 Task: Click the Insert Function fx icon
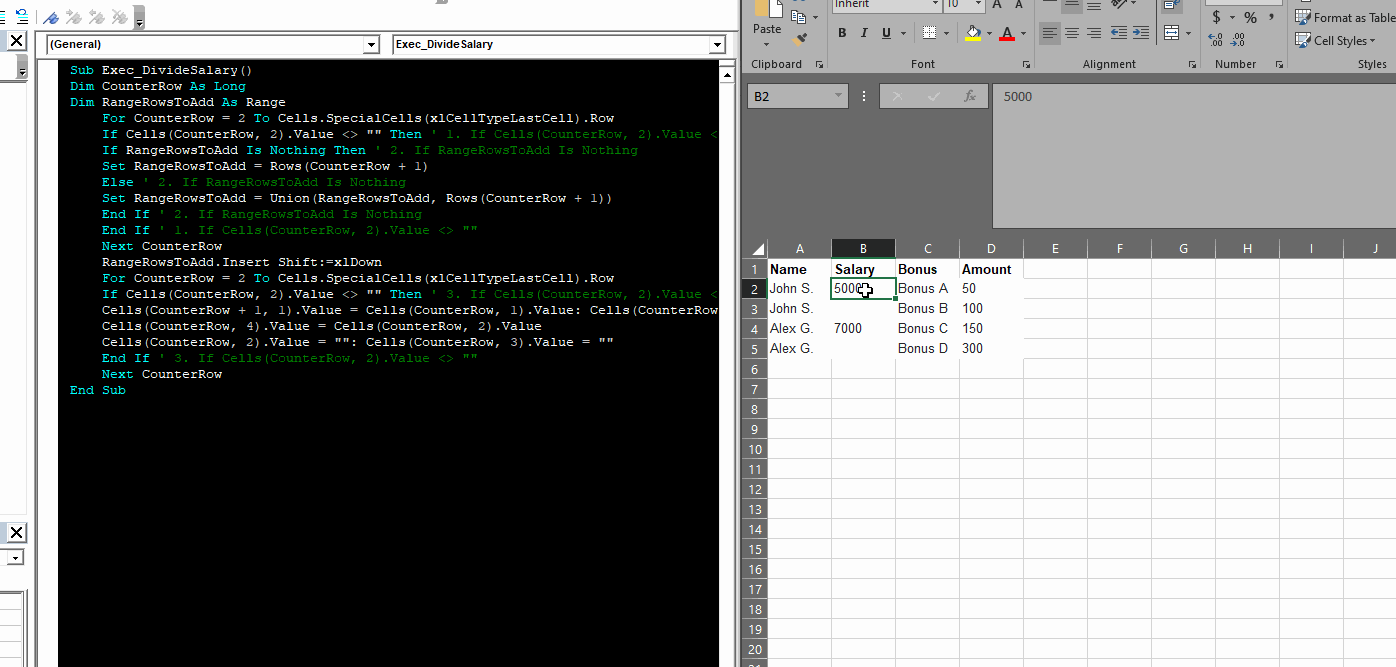click(x=969, y=96)
